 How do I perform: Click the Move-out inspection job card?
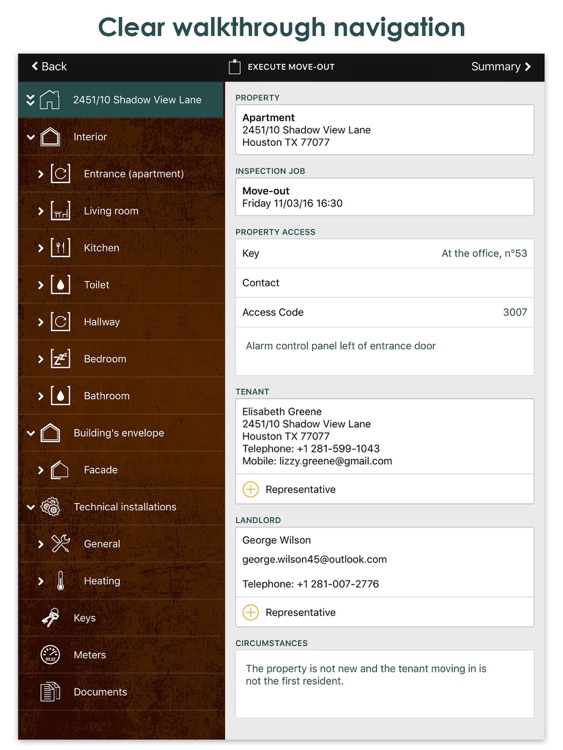385,197
